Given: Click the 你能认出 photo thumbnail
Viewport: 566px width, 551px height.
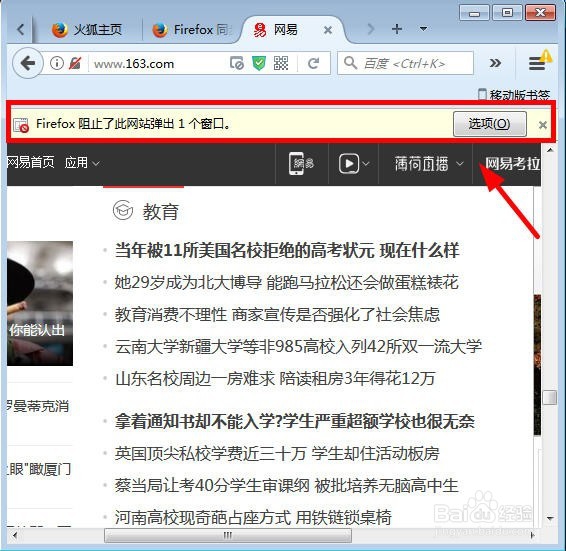Looking at the screenshot, I should click(40, 303).
